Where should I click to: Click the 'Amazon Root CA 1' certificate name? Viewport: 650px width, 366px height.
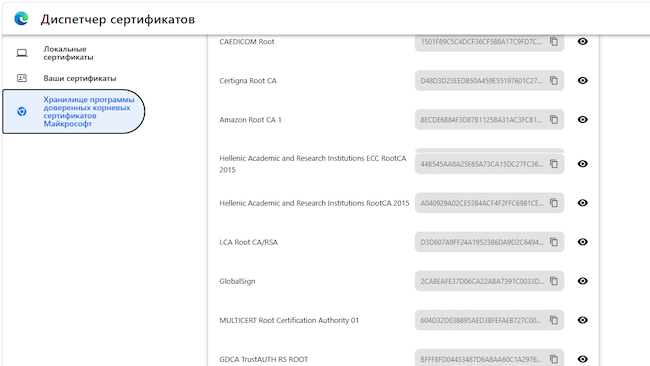[x=250, y=119]
